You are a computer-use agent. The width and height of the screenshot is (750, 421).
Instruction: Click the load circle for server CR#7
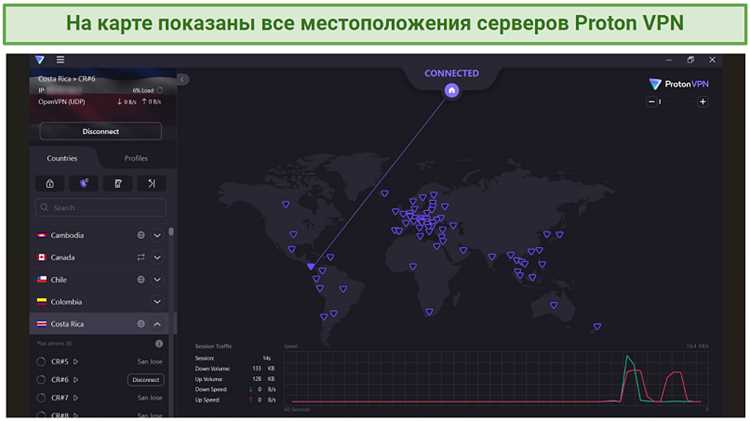coord(41,398)
